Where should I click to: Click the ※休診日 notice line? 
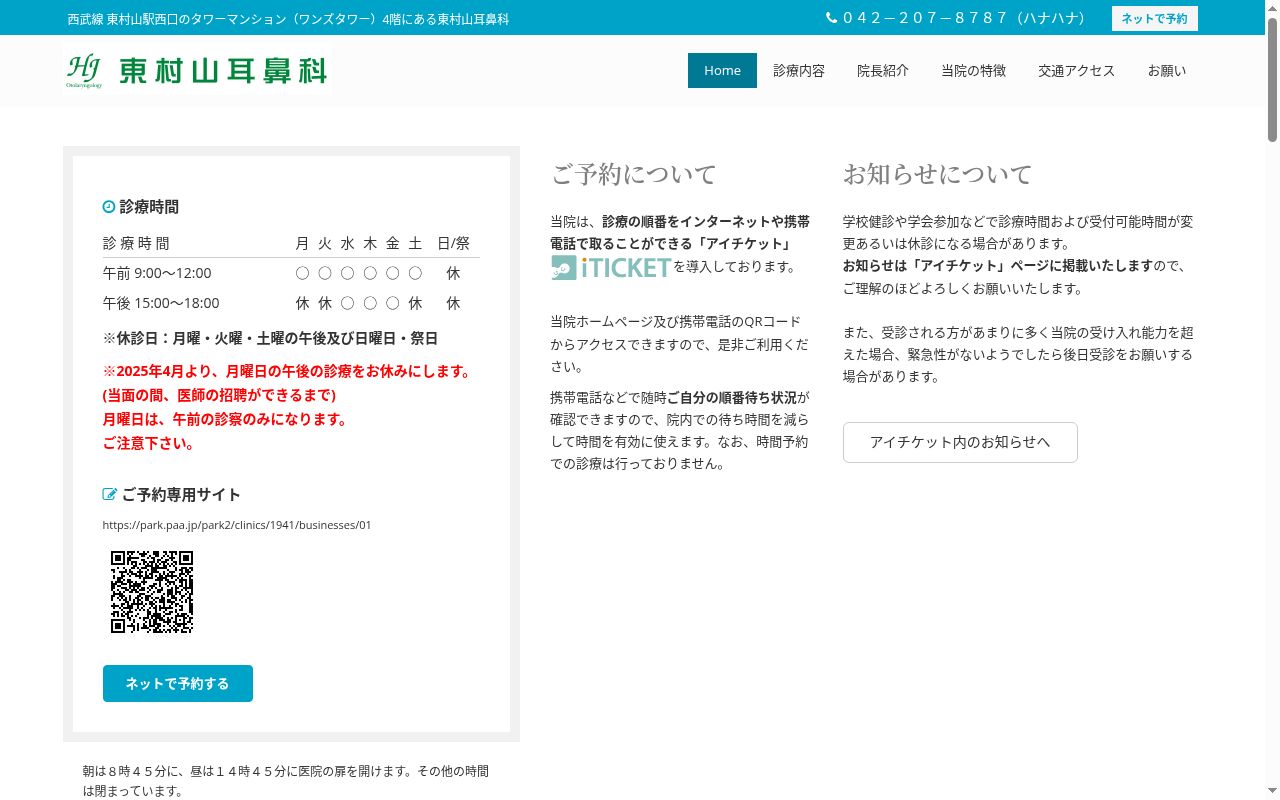[x=270, y=339]
